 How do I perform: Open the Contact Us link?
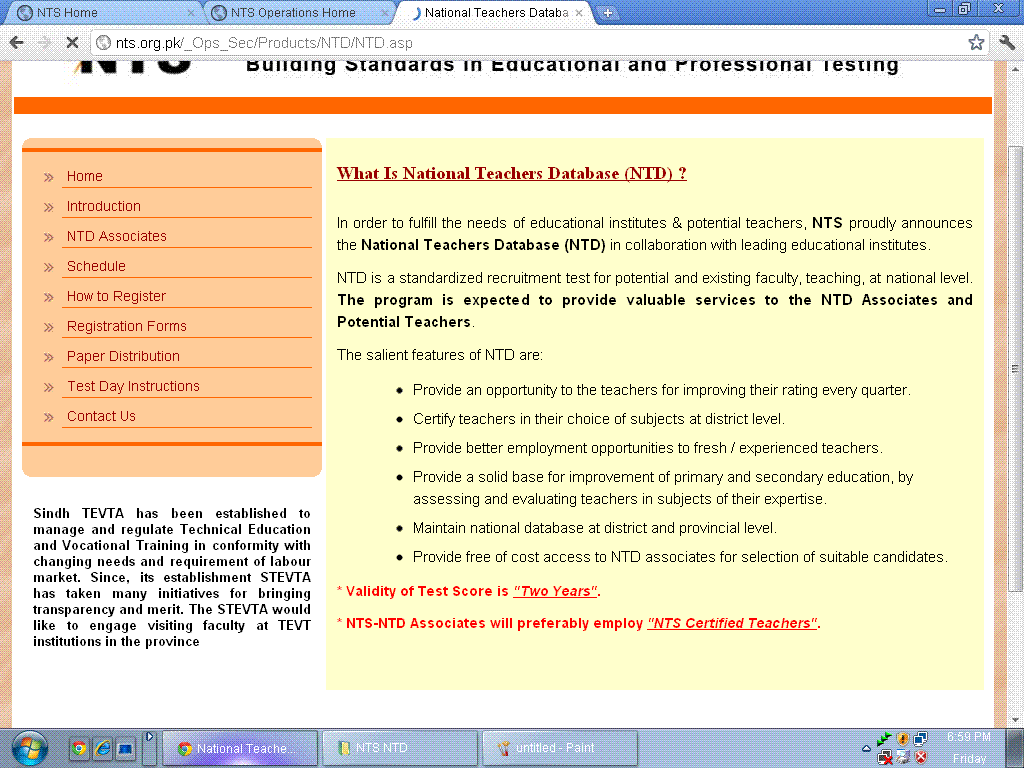point(101,417)
